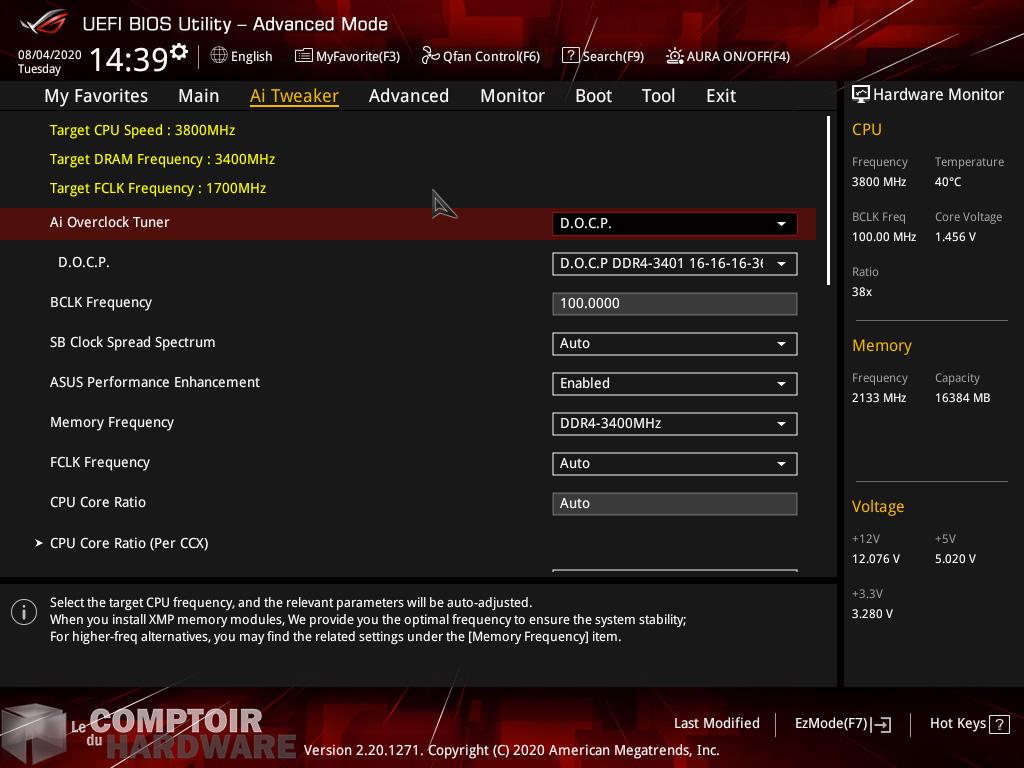Image resolution: width=1024 pixels, height=768 pixels.
Task: Open the Ai Overclock Tuner dropdown
Action: (675, 223)
